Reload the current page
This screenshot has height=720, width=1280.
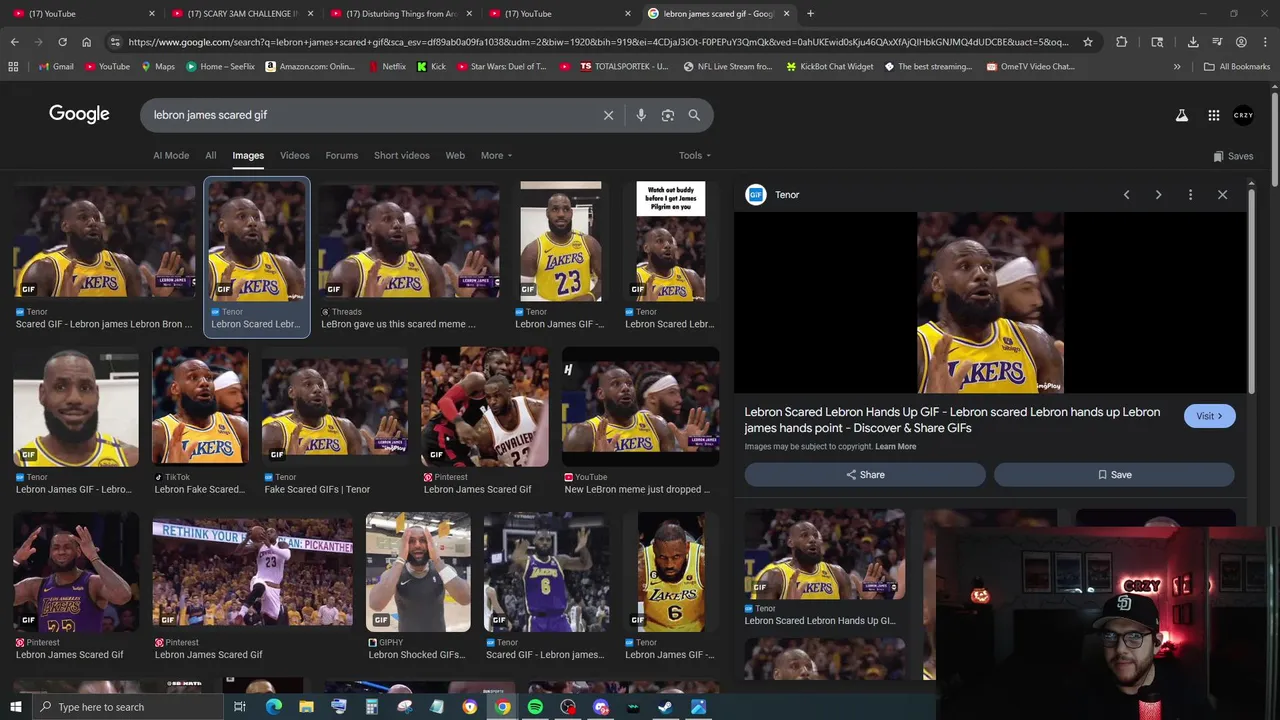(x=62, y=42)
